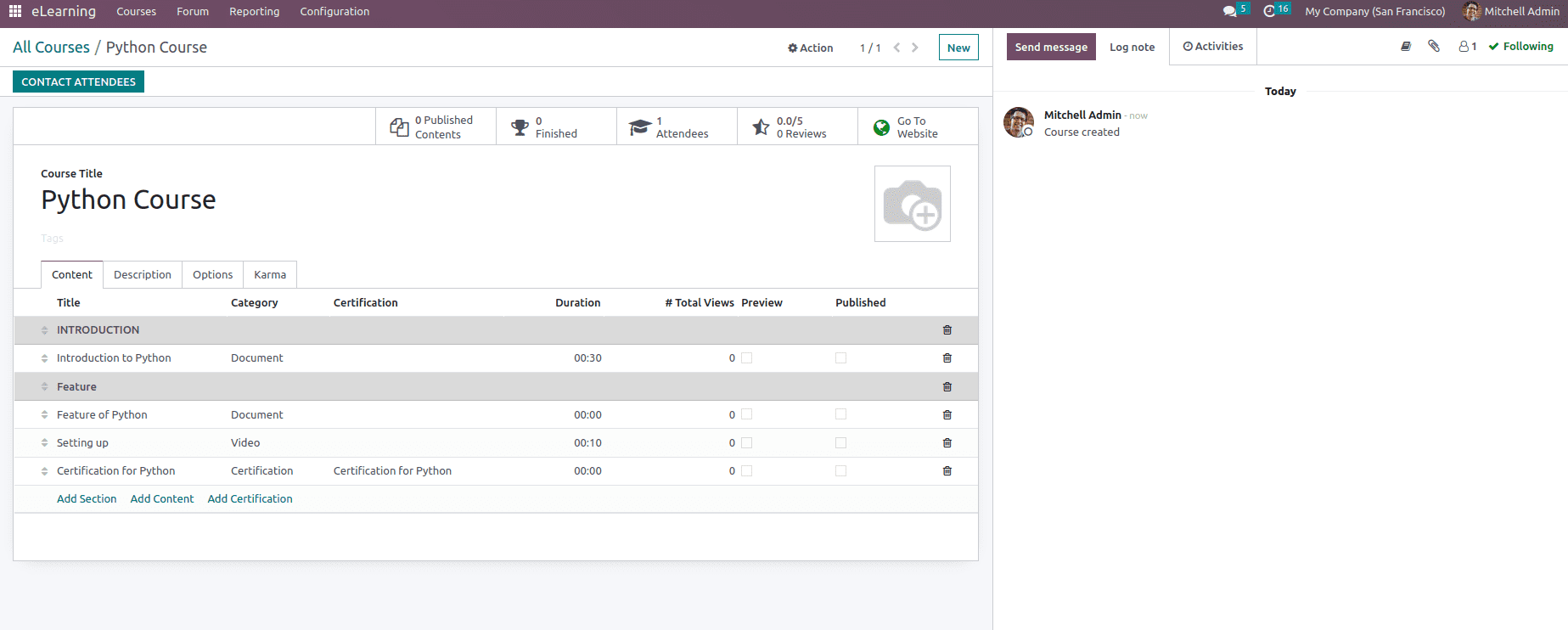1568x630 pixels.
Task: Click eLearning app name in navbar
Action: [x=64, y=12]
